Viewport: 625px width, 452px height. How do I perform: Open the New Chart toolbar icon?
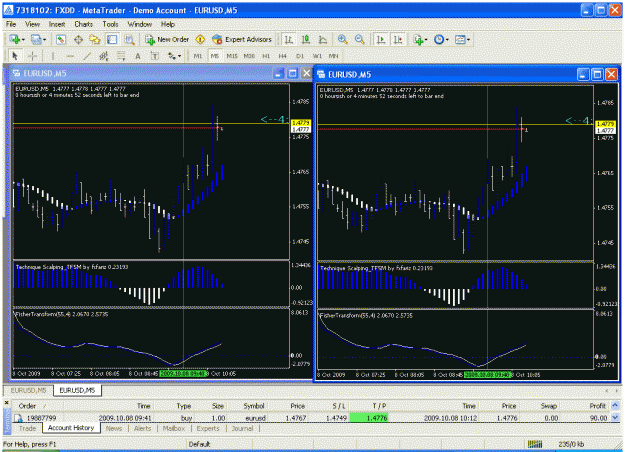pyautogui.click(x=15, y=39)
